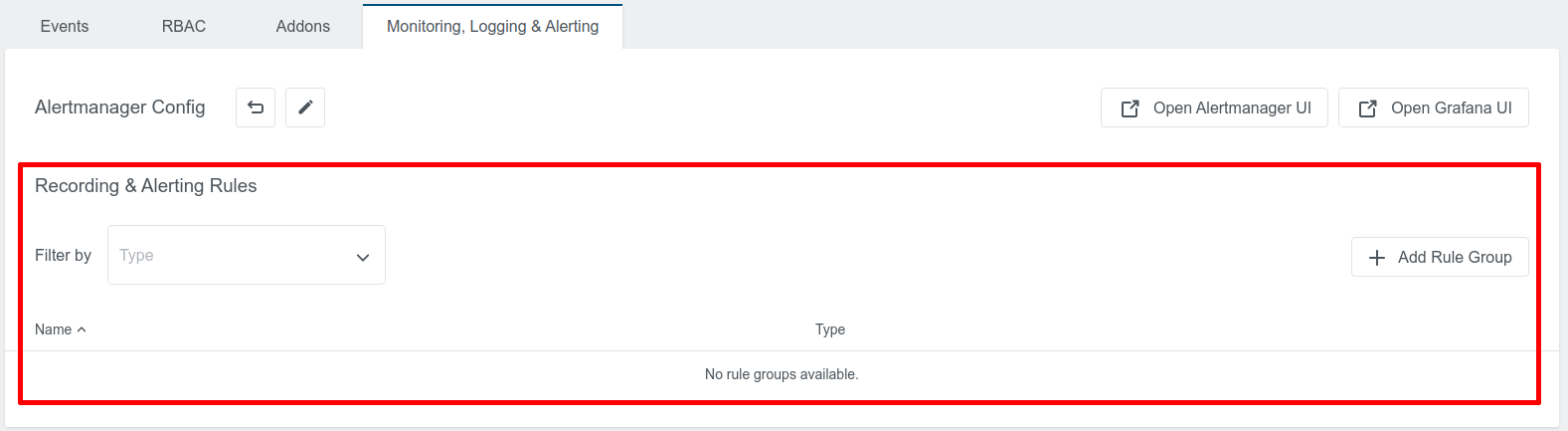Sort rule groups by Name column header
1568x431 pixels.
(54, 329)
